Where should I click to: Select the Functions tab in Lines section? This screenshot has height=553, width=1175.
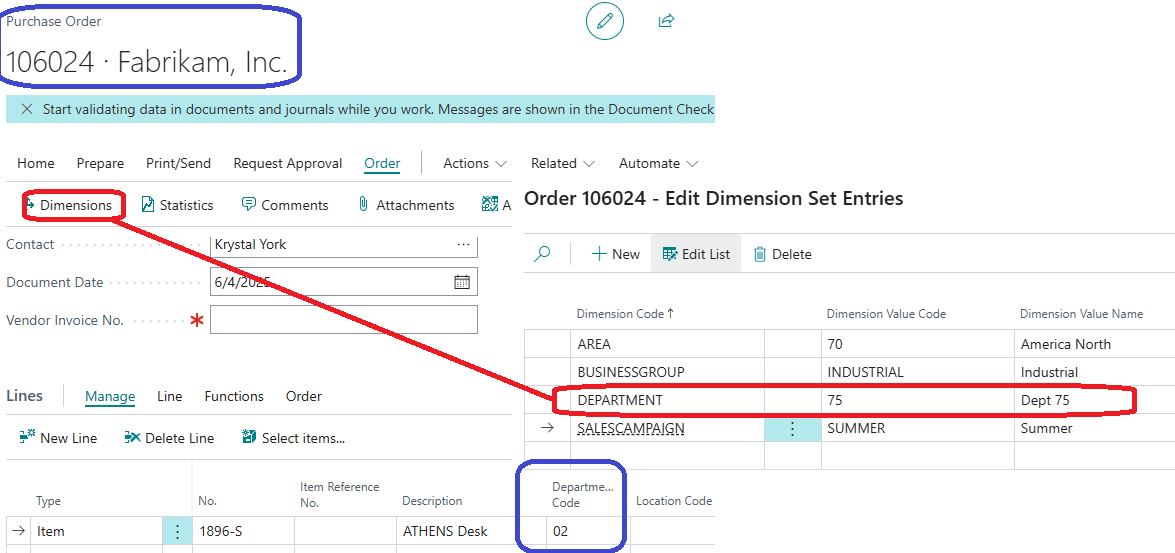234,396
